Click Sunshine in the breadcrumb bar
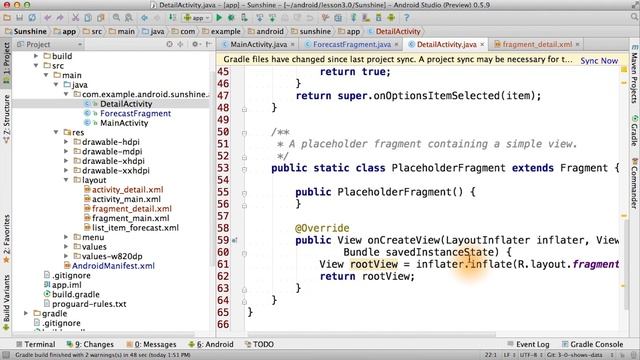The height and width of the screenshot is (360, 640). (x=26, y=31)
